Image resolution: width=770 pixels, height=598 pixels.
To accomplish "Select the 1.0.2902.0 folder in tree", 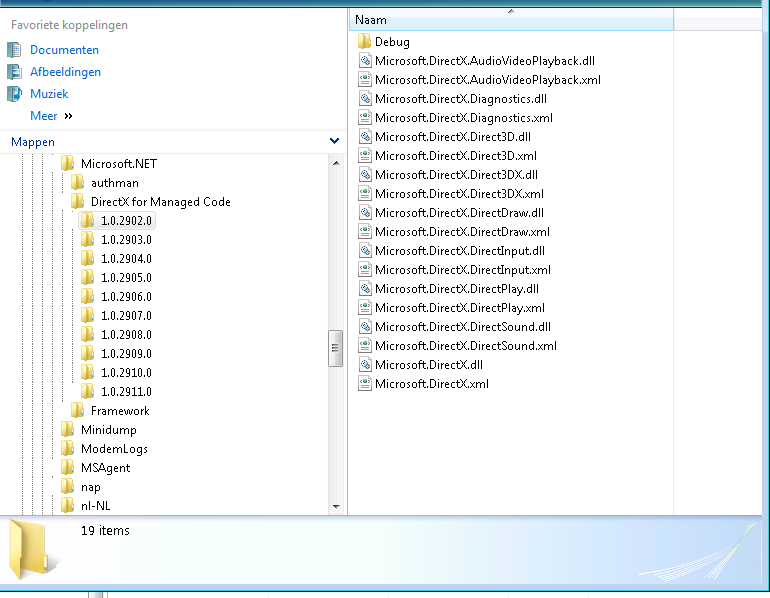I will pos(117,221).
